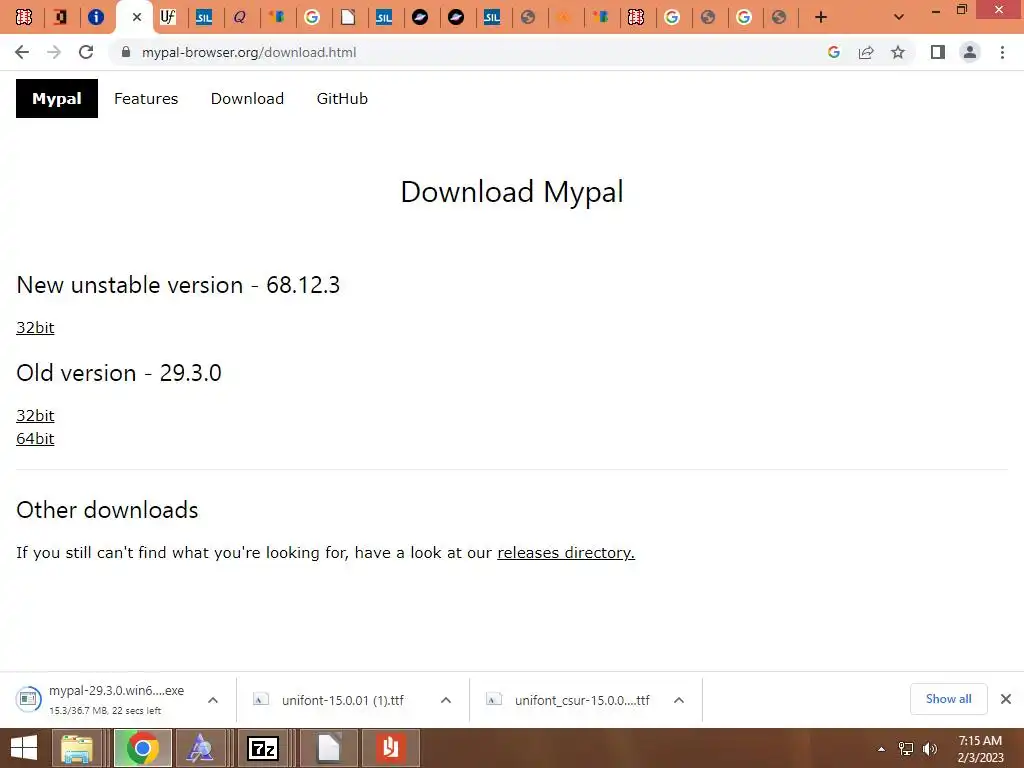Open the 7-Zip taskbar icon

(x=264, y=748)
